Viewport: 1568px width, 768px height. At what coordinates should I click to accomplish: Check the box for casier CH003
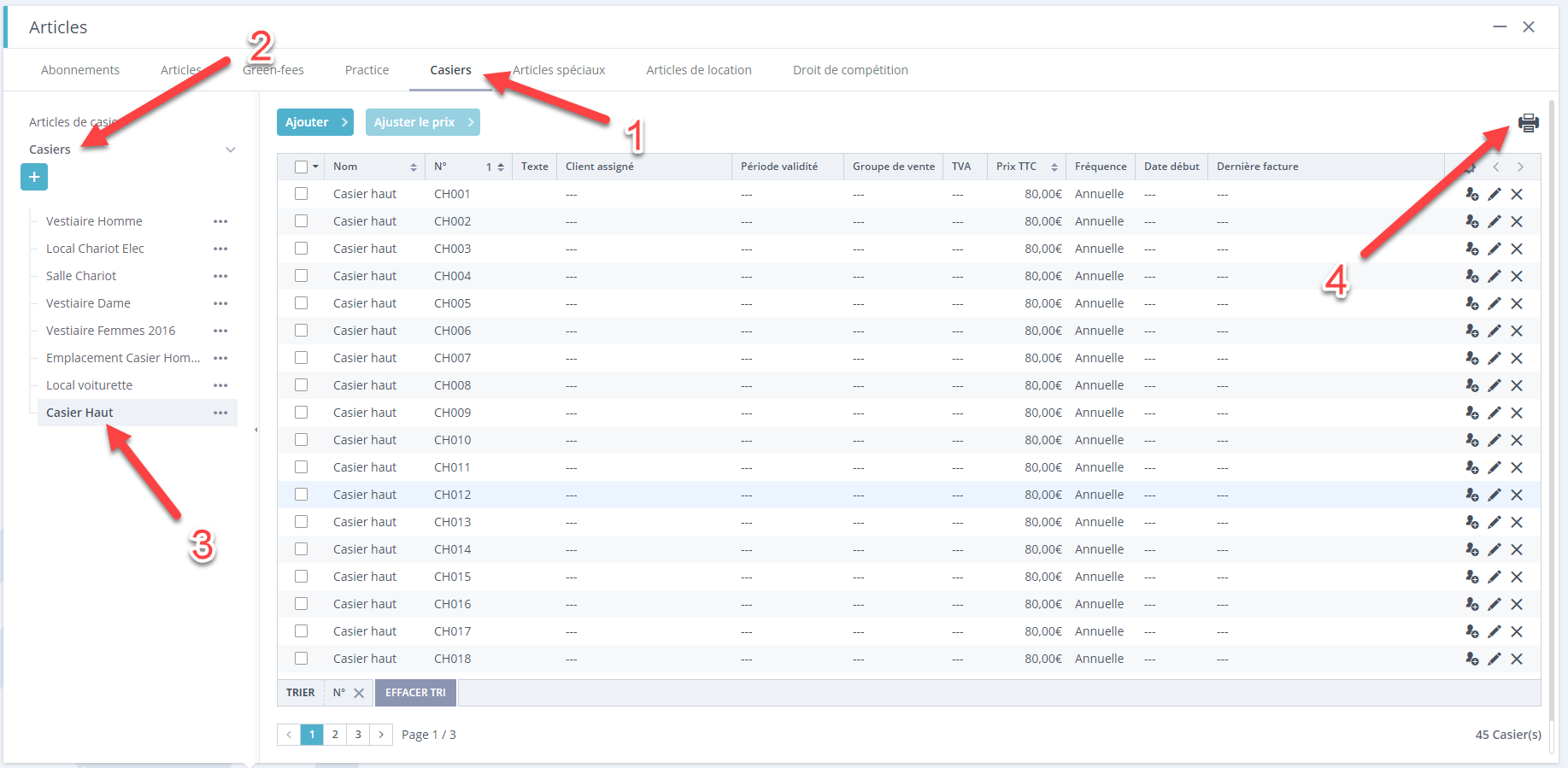tap(301, 249)
